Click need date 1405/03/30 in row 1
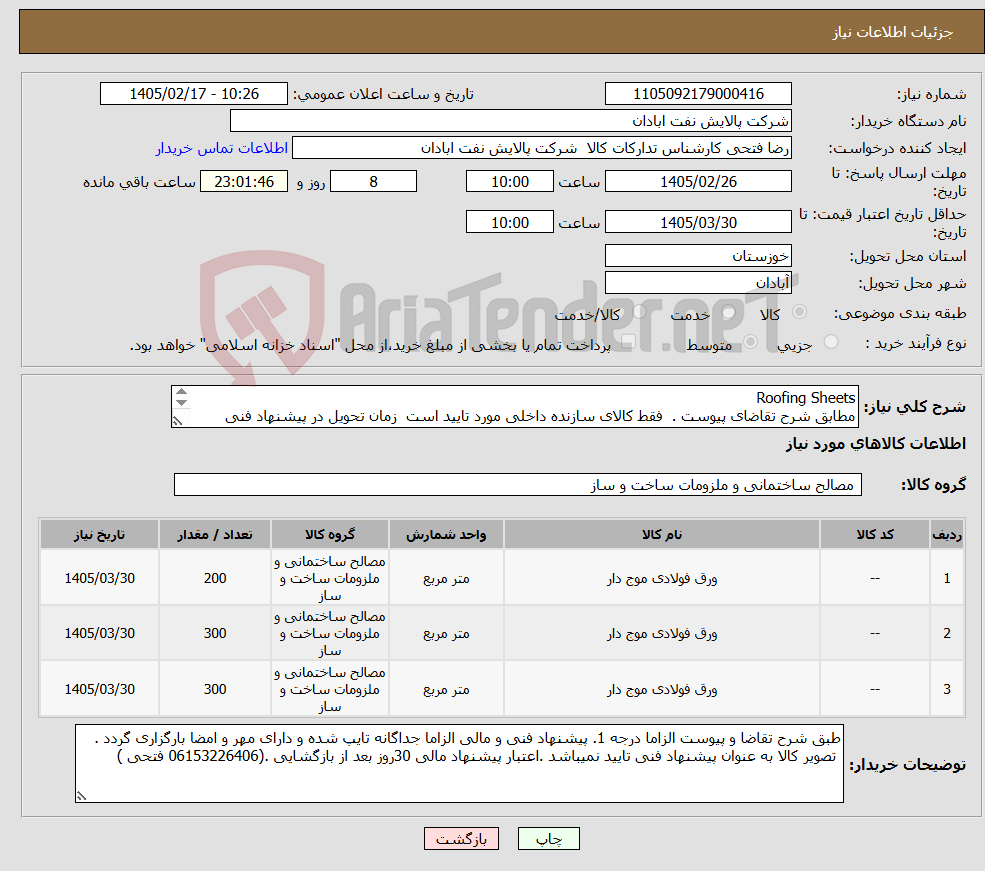Viewport: 985px width, 871px height. tap(99, 578)
